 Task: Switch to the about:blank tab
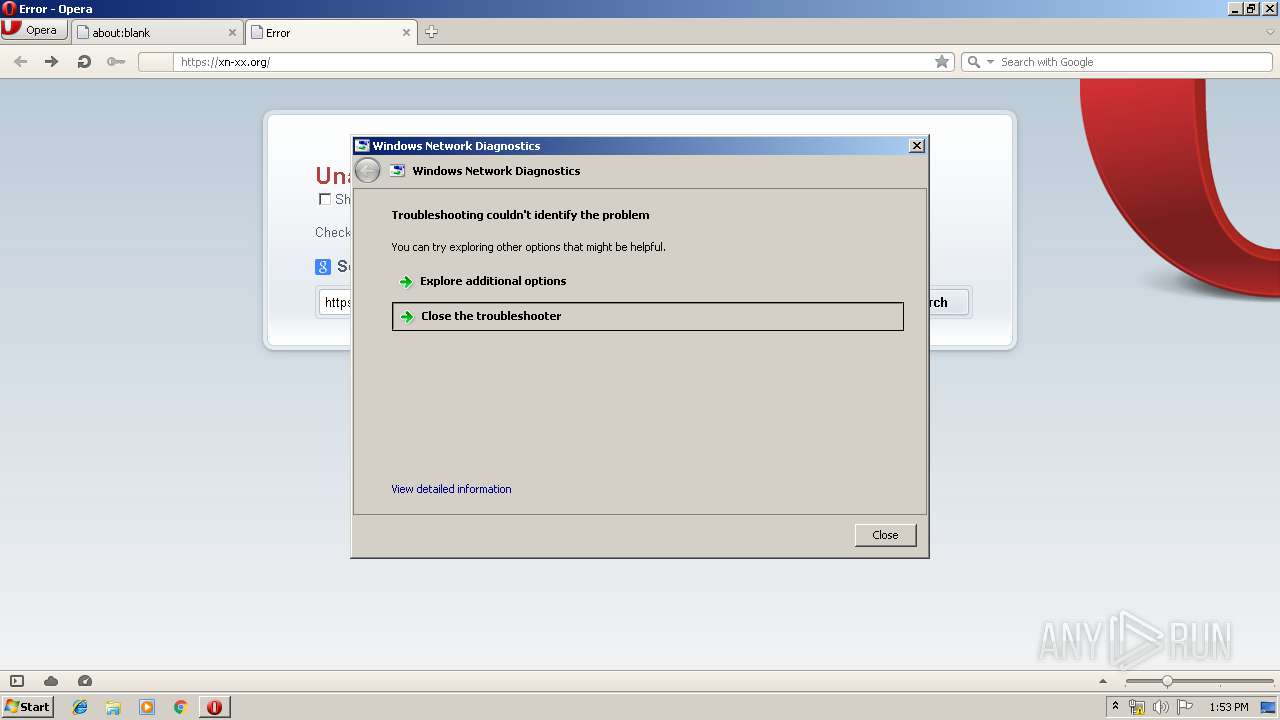point(156,32)
